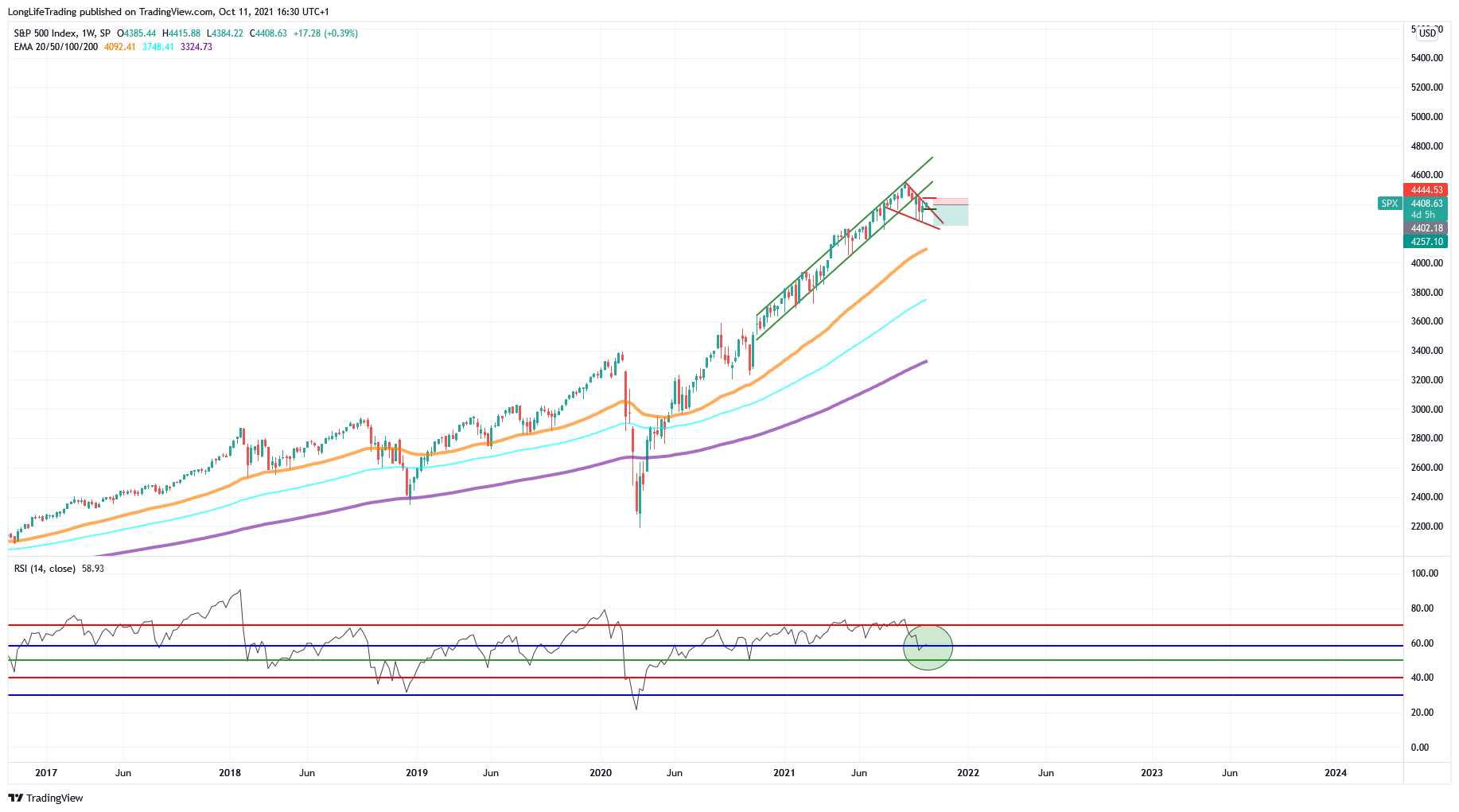Screen dimensions: 1459x812
Task: Click the 3200.00 price axis label
Action: (x=1427, y=380)
